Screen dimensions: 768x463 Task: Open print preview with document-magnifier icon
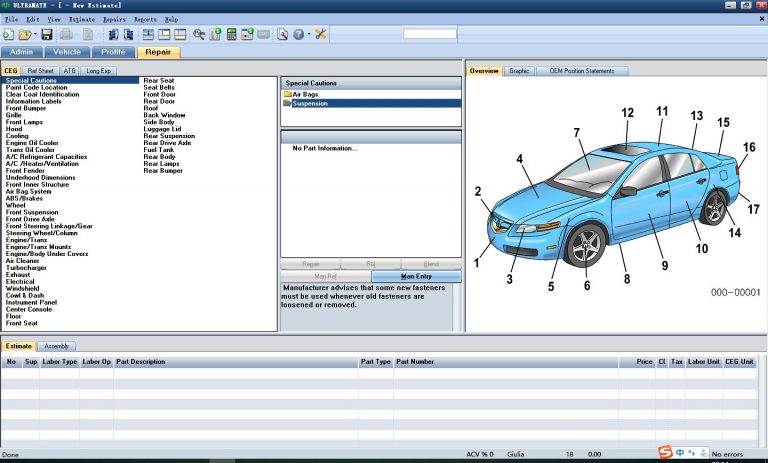click(x=282, y=34)
